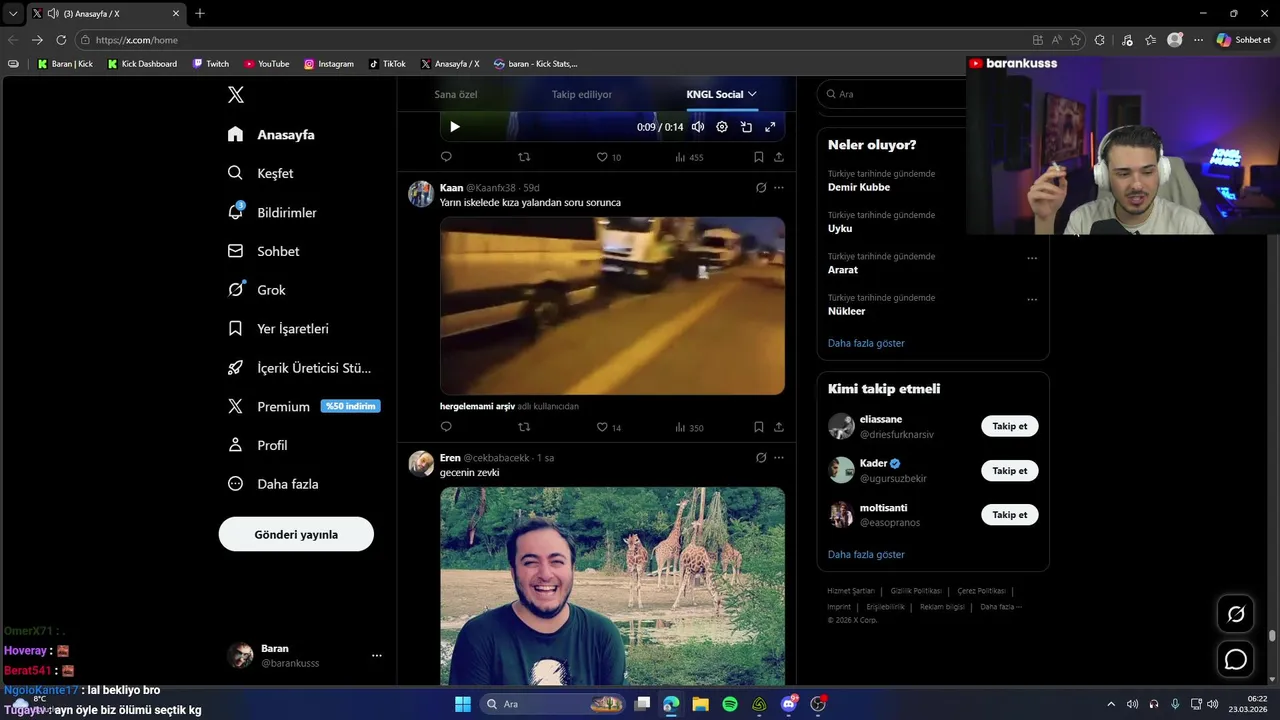Click the X logo in sidebar
The image size is (1280, 720).
[x=236, y=95]
